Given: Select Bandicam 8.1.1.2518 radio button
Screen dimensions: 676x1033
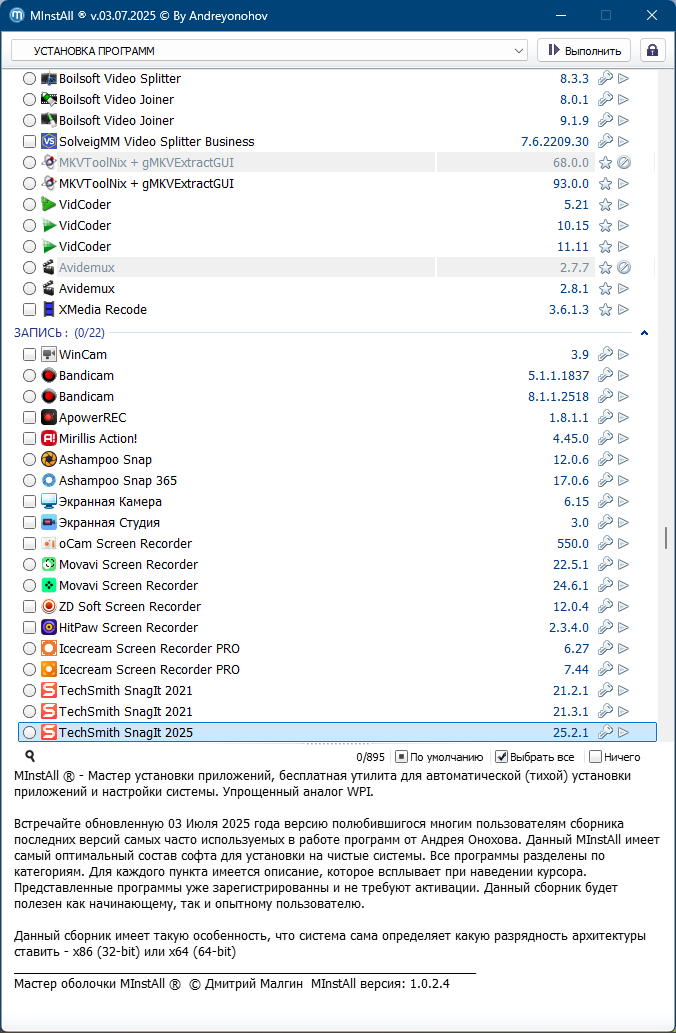Looking at the screenshot, I should point(29,397).
